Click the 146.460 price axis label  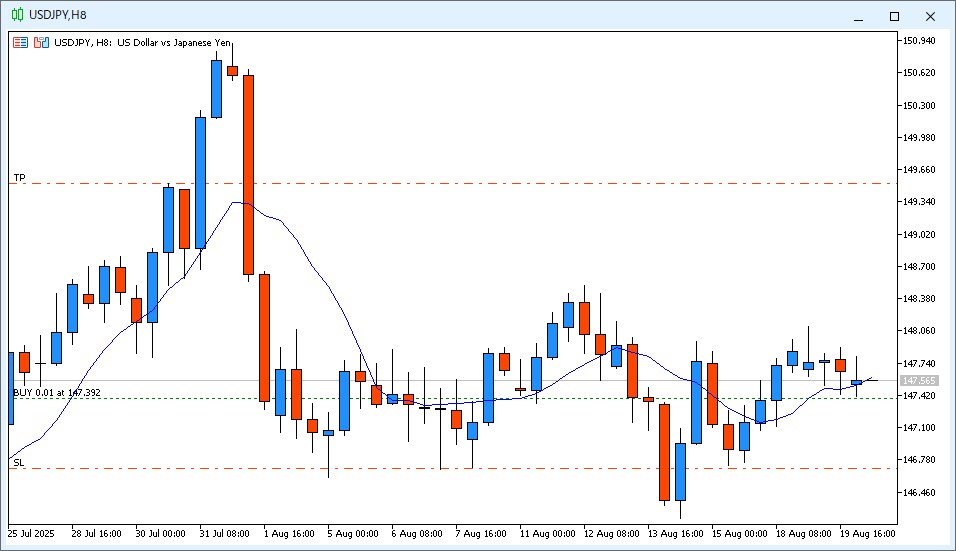coord(919,493)
